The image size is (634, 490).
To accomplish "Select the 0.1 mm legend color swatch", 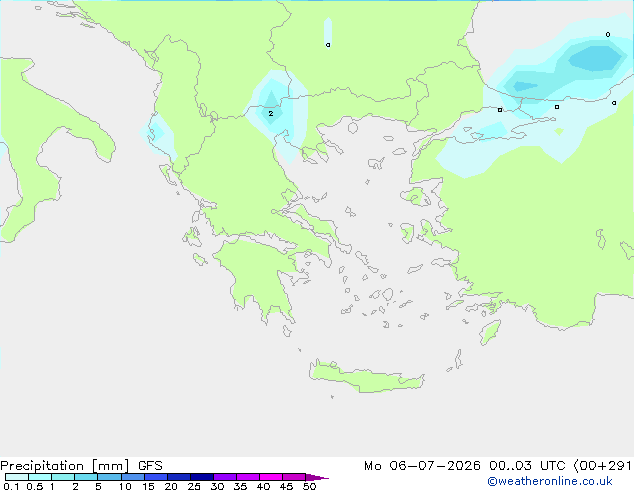I will click(17, 477).
